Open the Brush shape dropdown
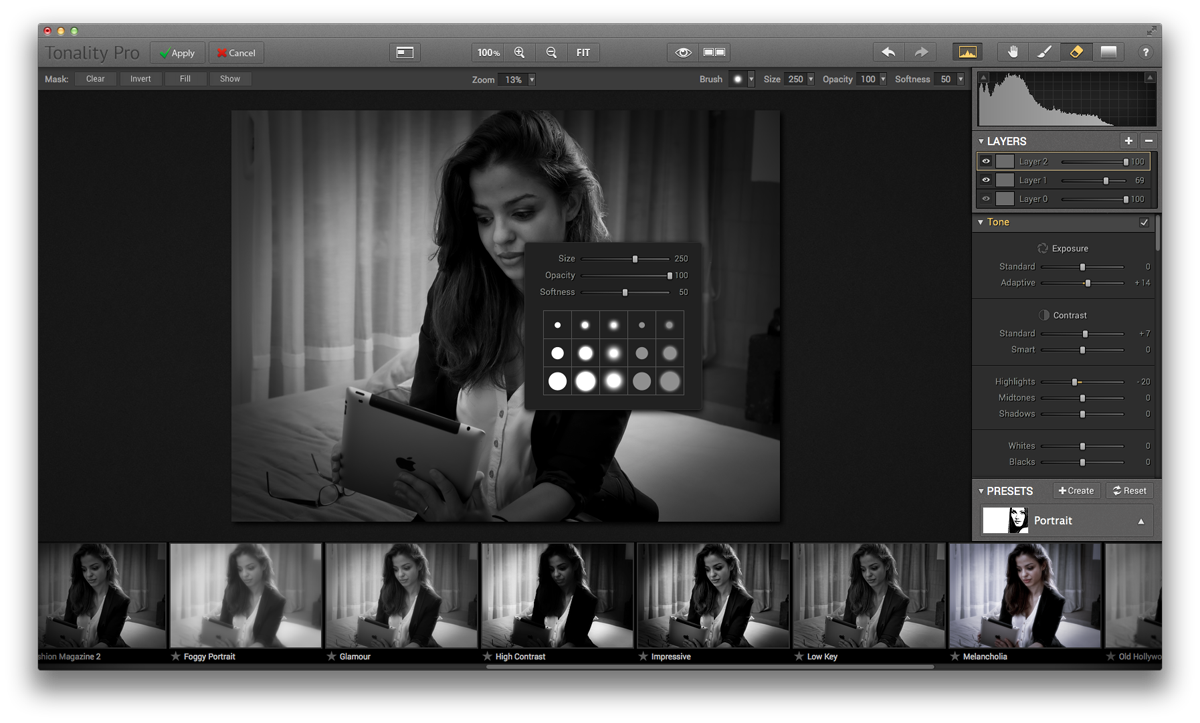 (751, 79)
